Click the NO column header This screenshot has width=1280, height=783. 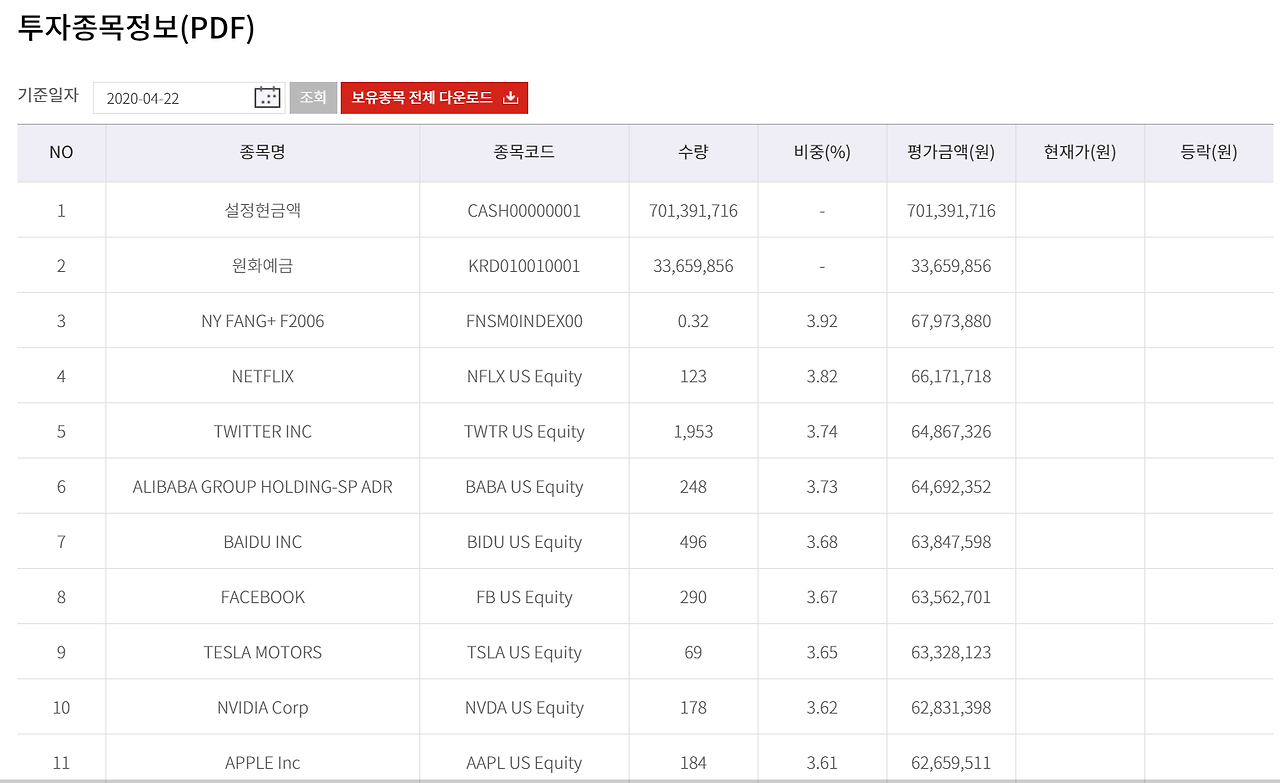click(61, 152)
